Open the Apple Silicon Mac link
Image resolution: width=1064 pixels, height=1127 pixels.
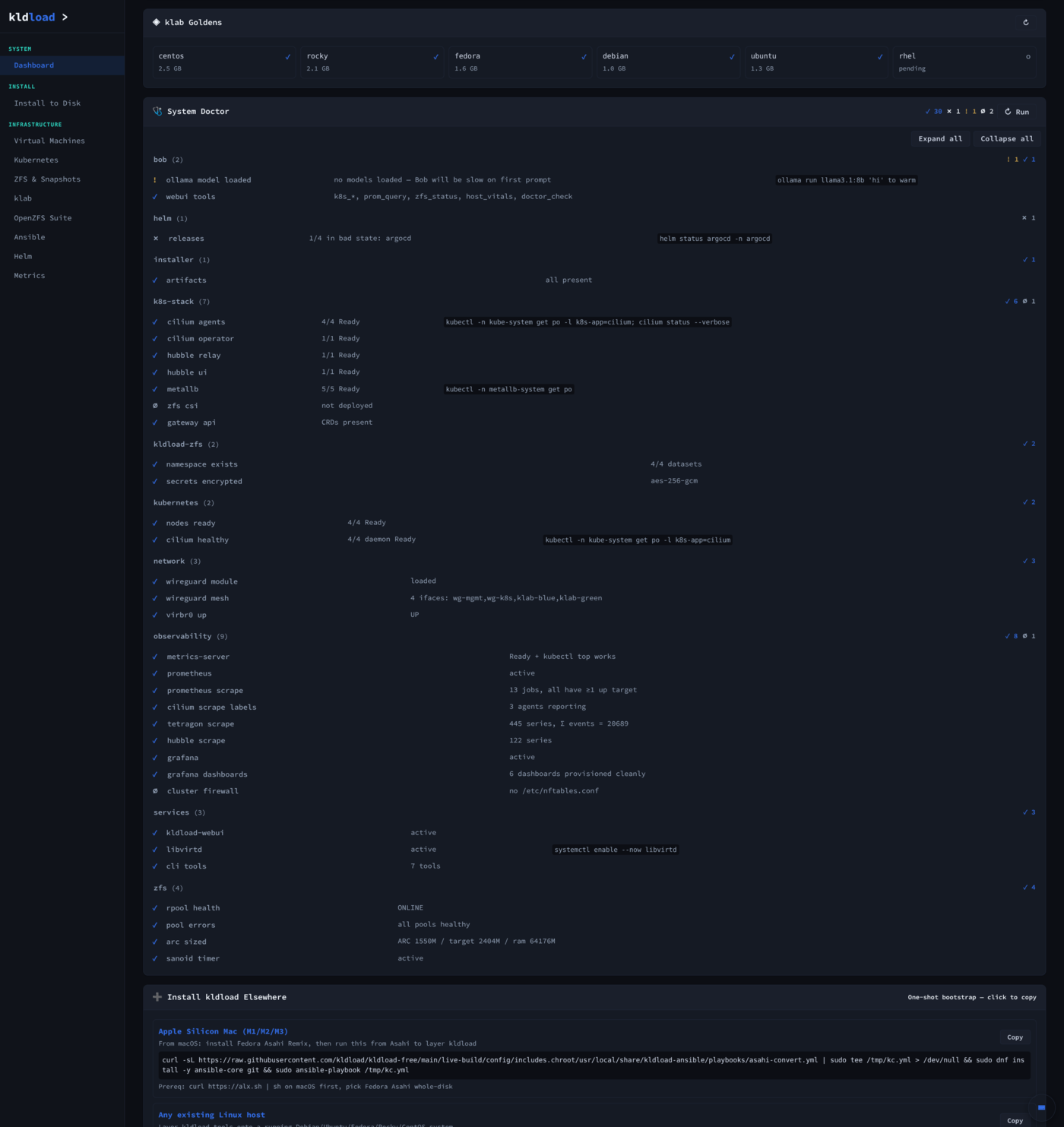[223, 1031]
